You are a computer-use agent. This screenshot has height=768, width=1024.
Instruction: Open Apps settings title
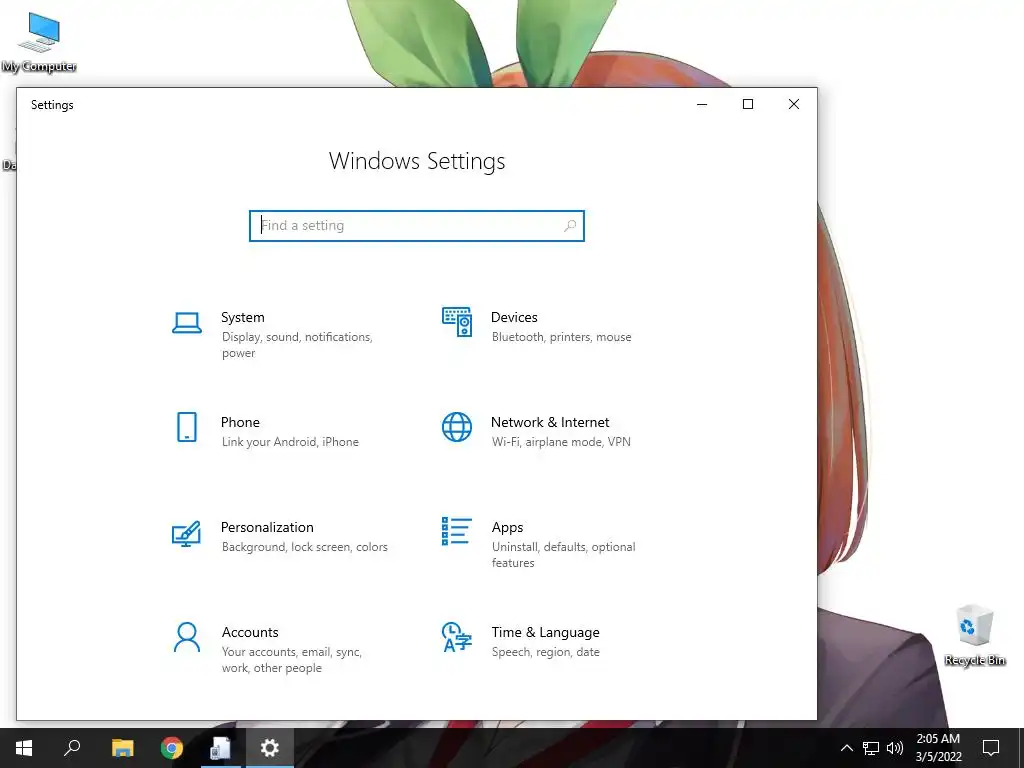coord(507,528)
